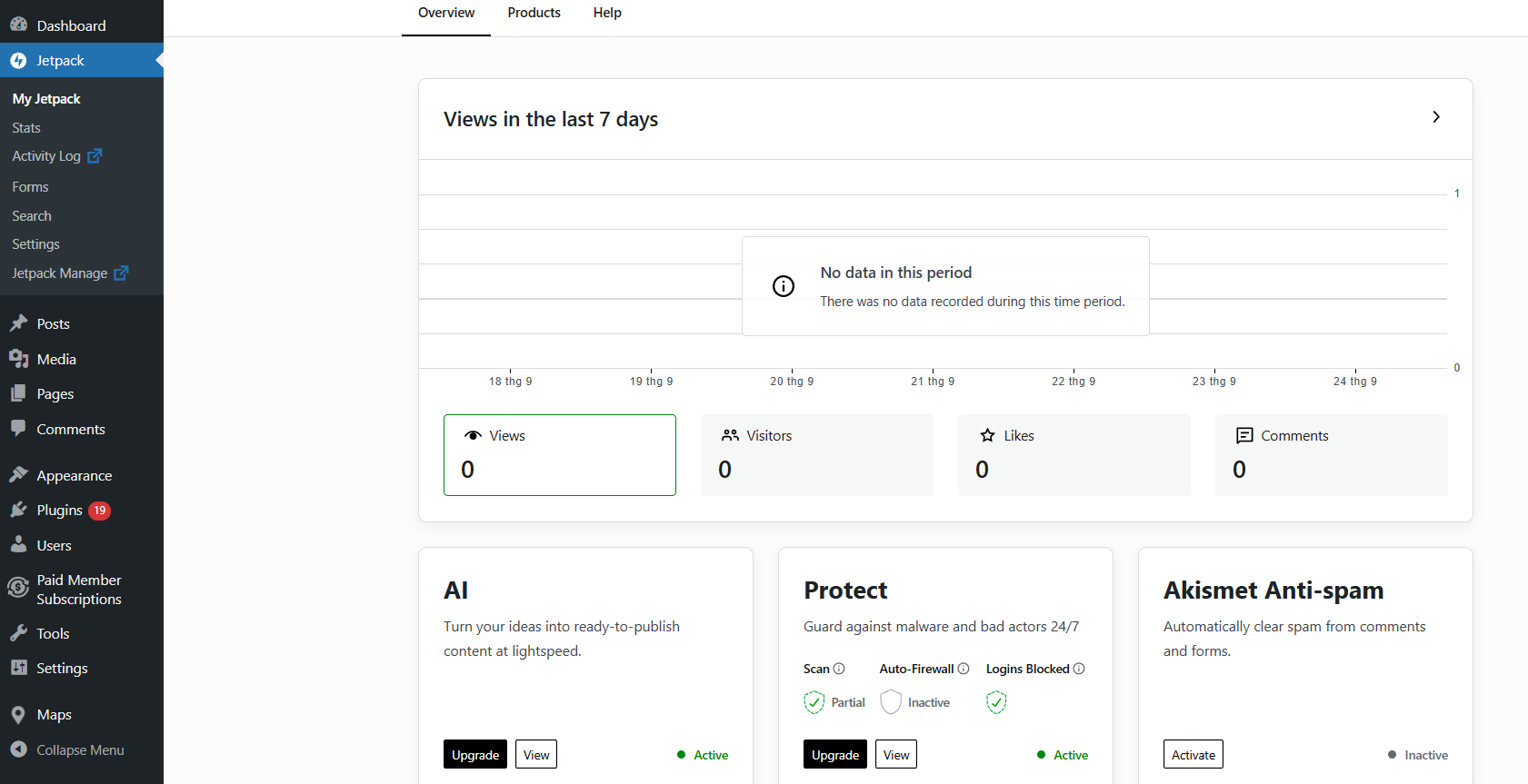
Task: Click the Tools wrench icon
Action: [x=18, y=633]
